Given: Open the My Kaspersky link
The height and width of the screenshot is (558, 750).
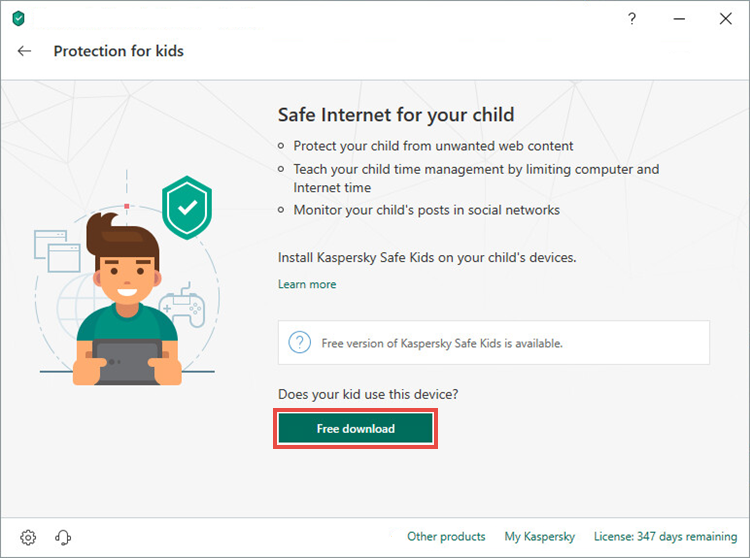Looking at the screenshot, I should 539,537.
